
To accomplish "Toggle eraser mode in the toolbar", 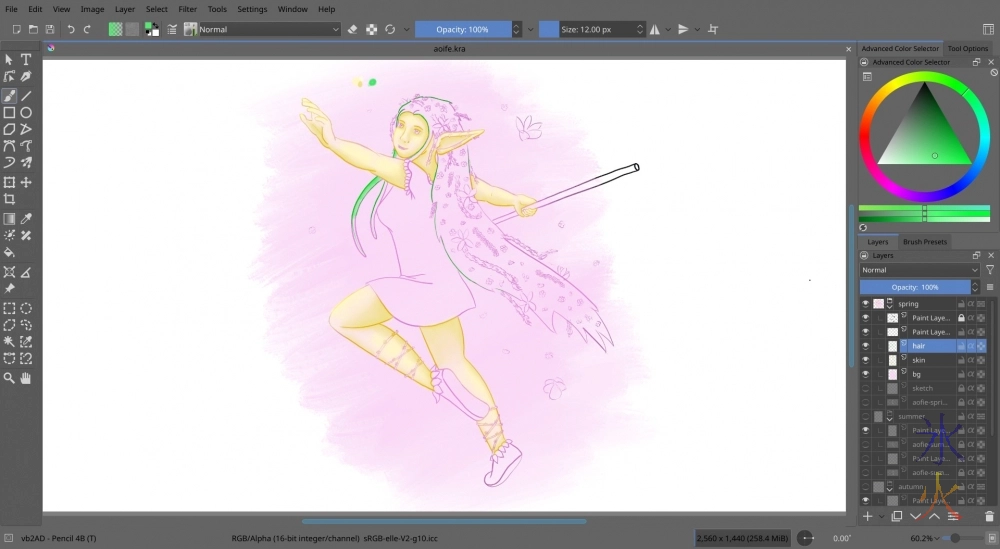I will pos(352,30).
